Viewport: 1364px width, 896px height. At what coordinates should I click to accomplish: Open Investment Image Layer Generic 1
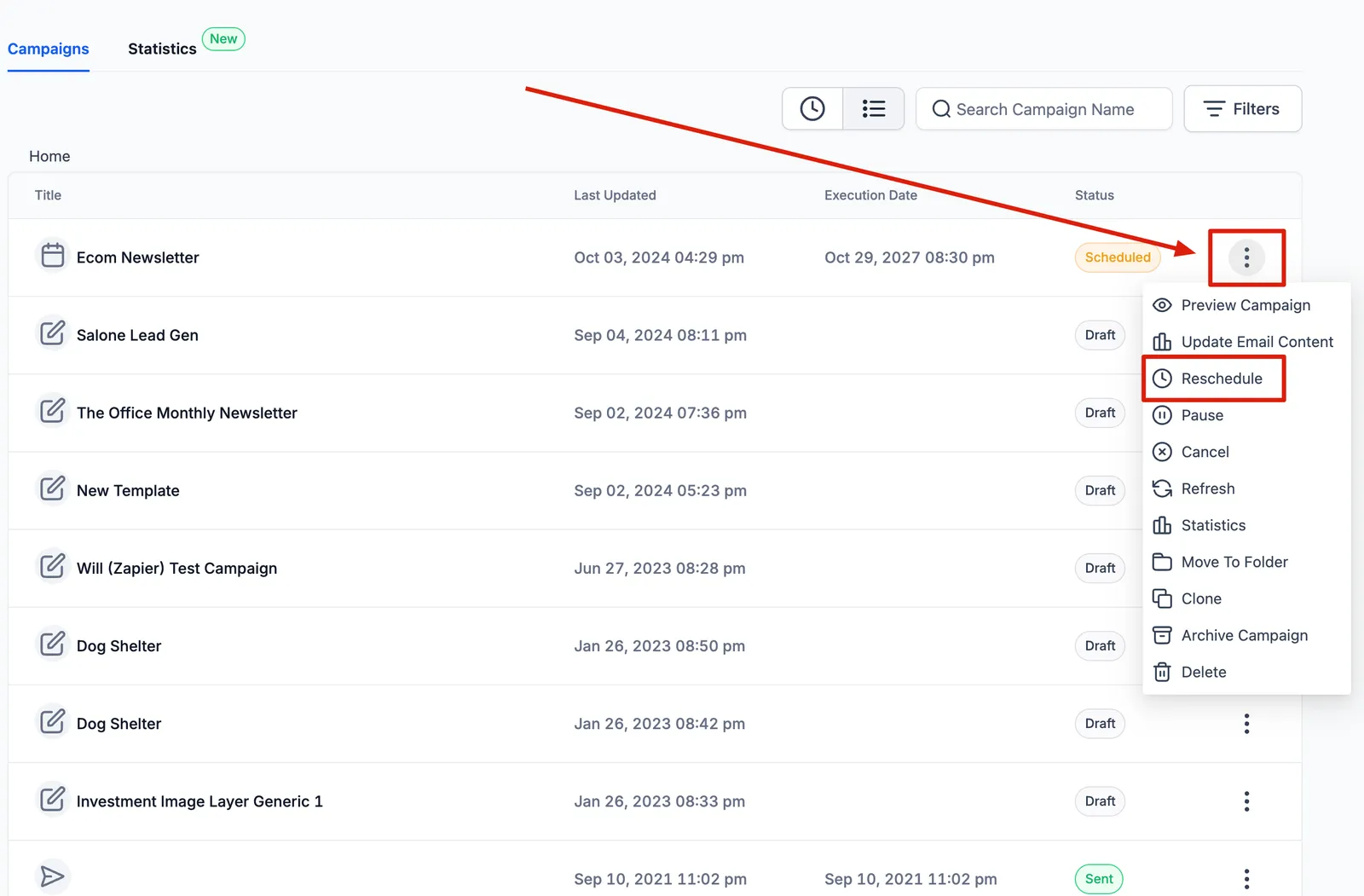pyautogui.click(x=199, y=801)
